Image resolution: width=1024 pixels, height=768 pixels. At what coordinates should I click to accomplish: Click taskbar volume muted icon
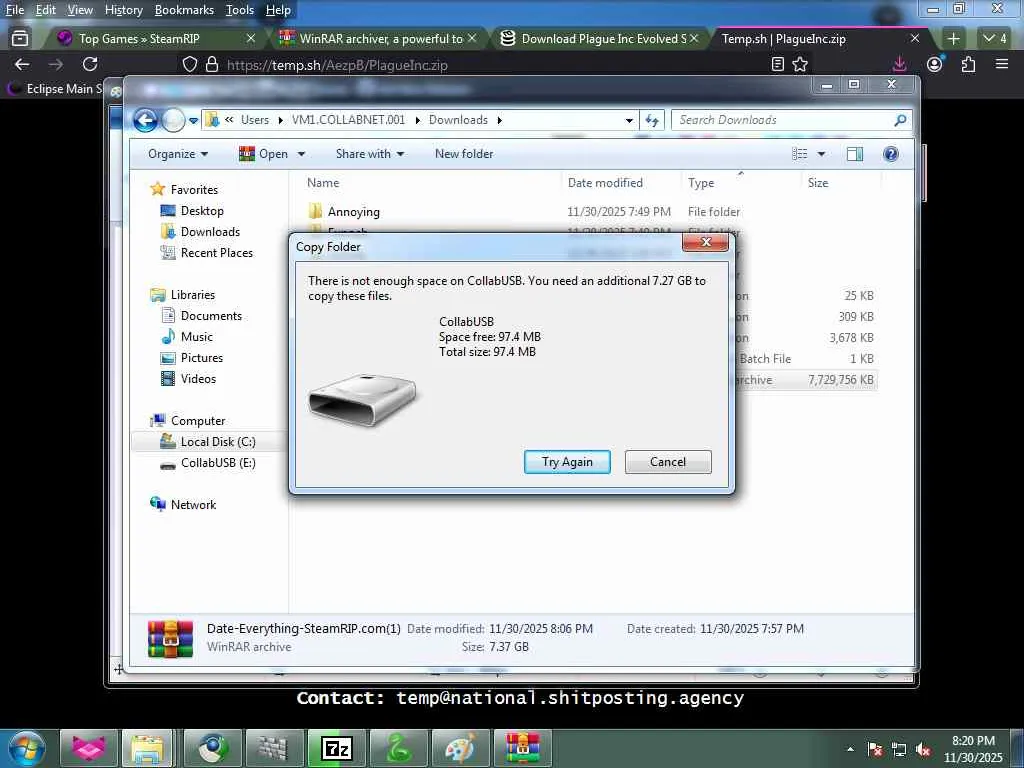(923, 749)
